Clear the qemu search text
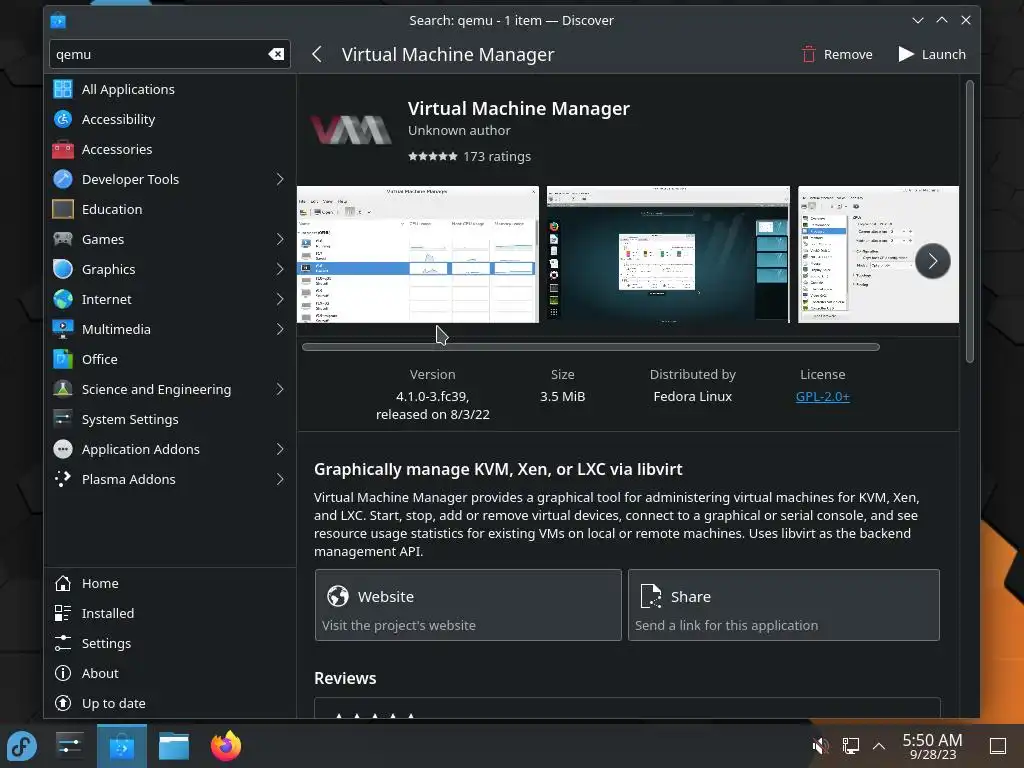Viewport: 1024px width, 768px height. 276,54
